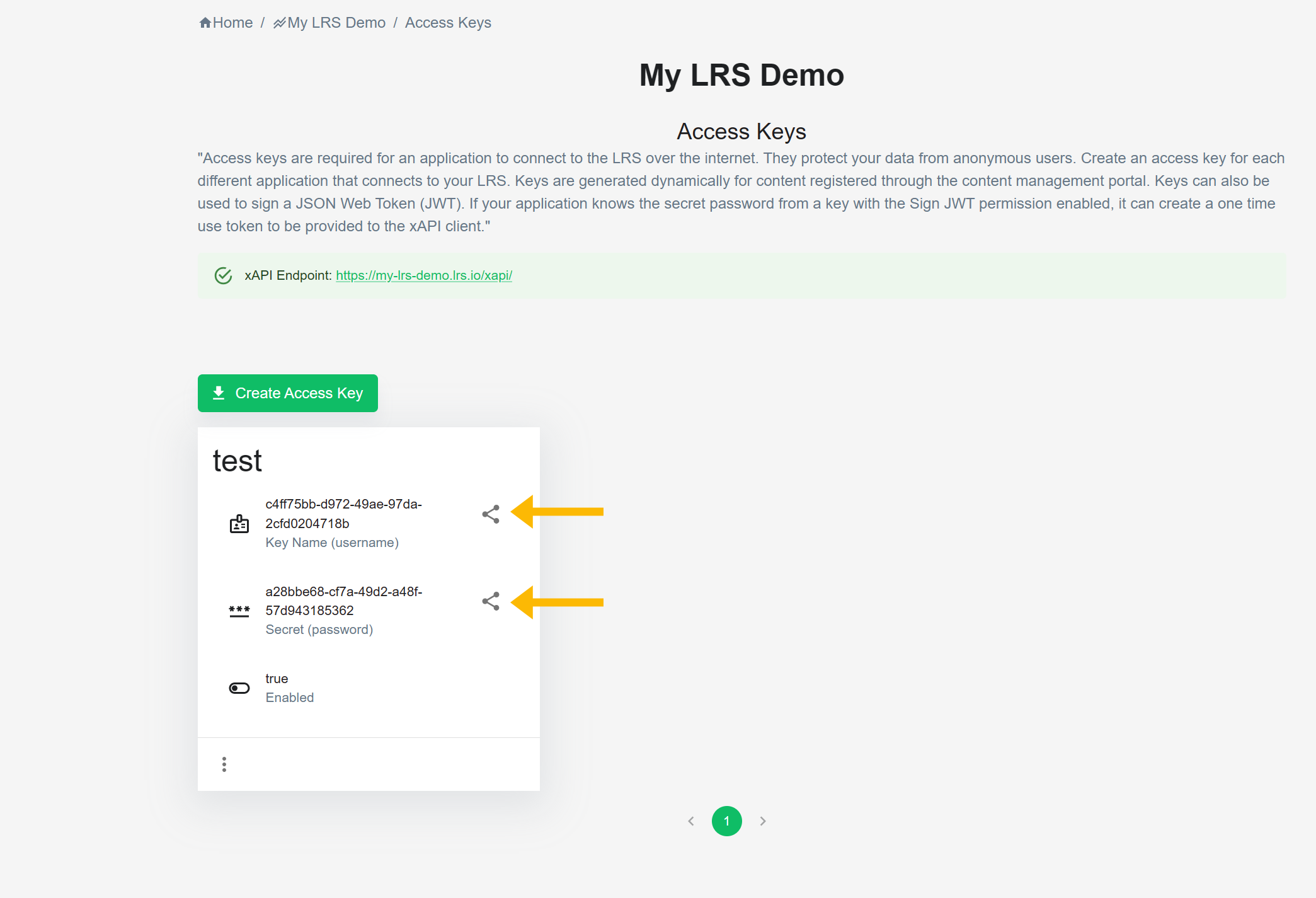This screenshot has height=898, width=1316.
Task: Go to previous page with left chevron
Action: [x=691, y=821]
